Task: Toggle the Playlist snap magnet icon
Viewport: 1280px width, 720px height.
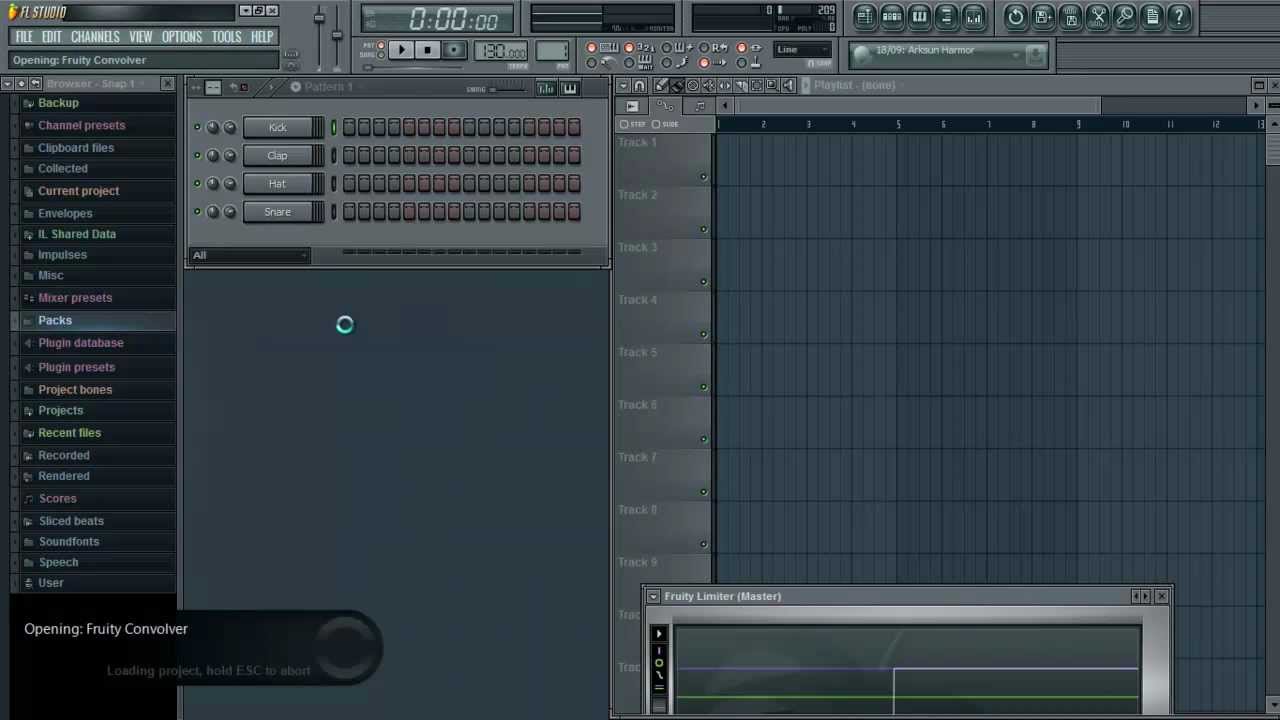Action: click(x=639, y=85)
